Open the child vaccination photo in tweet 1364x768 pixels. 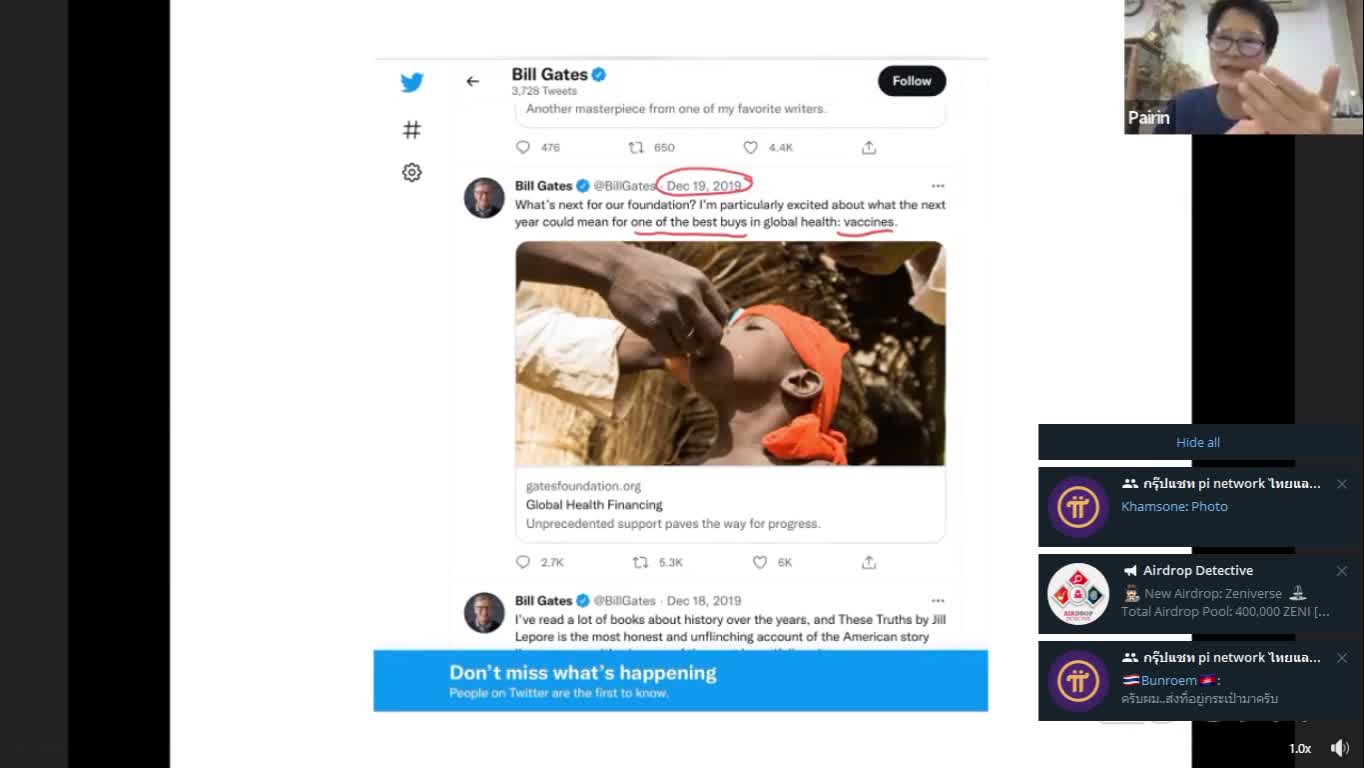click(730, 353)
